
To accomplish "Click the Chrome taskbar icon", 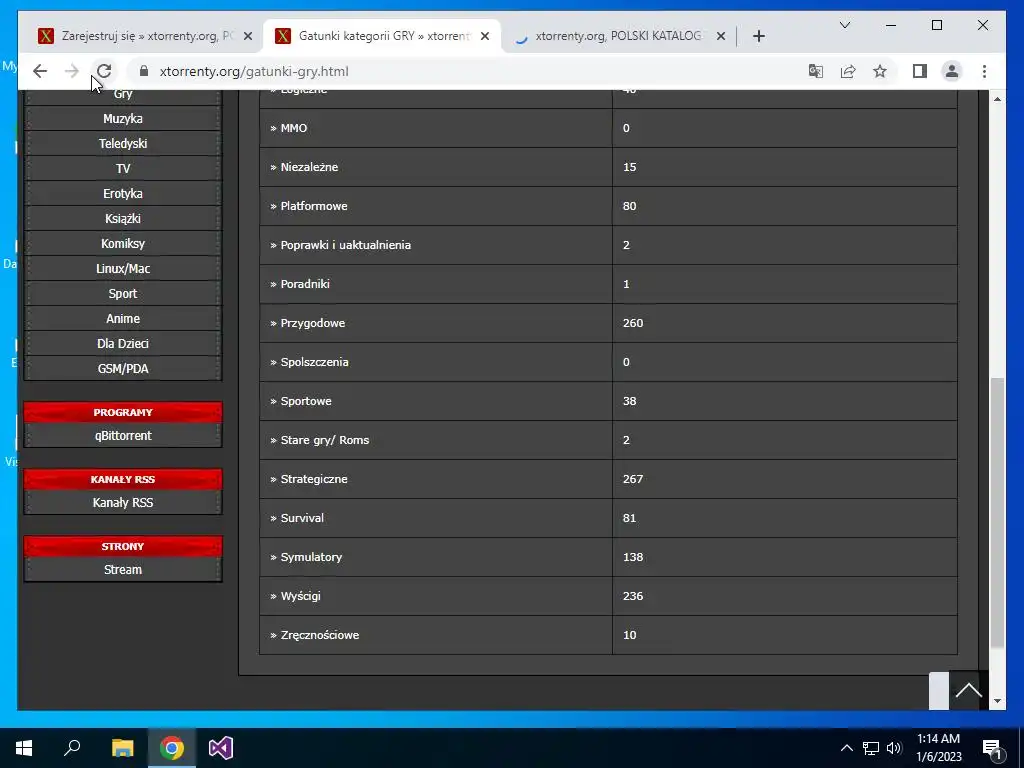I will pyautogui.click(x=172, y=748).
